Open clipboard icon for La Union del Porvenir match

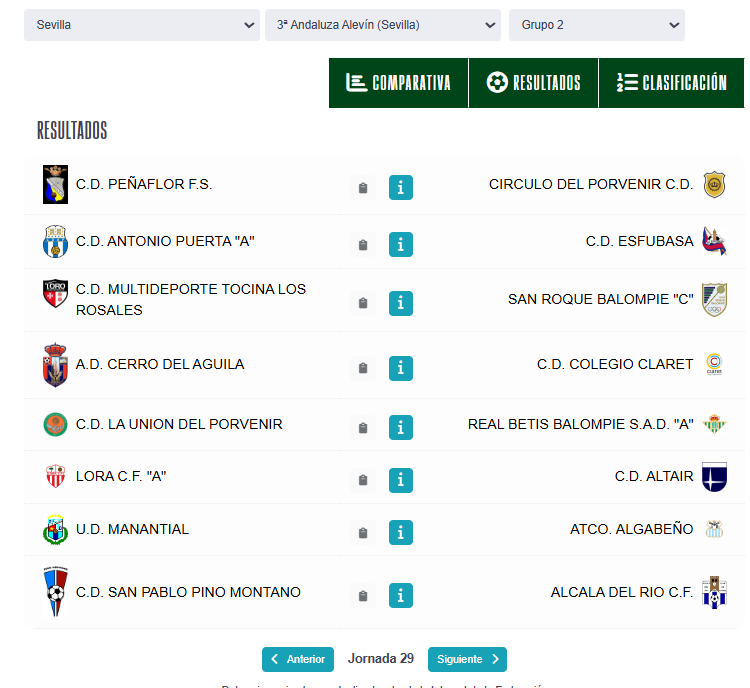coord(363,428)
